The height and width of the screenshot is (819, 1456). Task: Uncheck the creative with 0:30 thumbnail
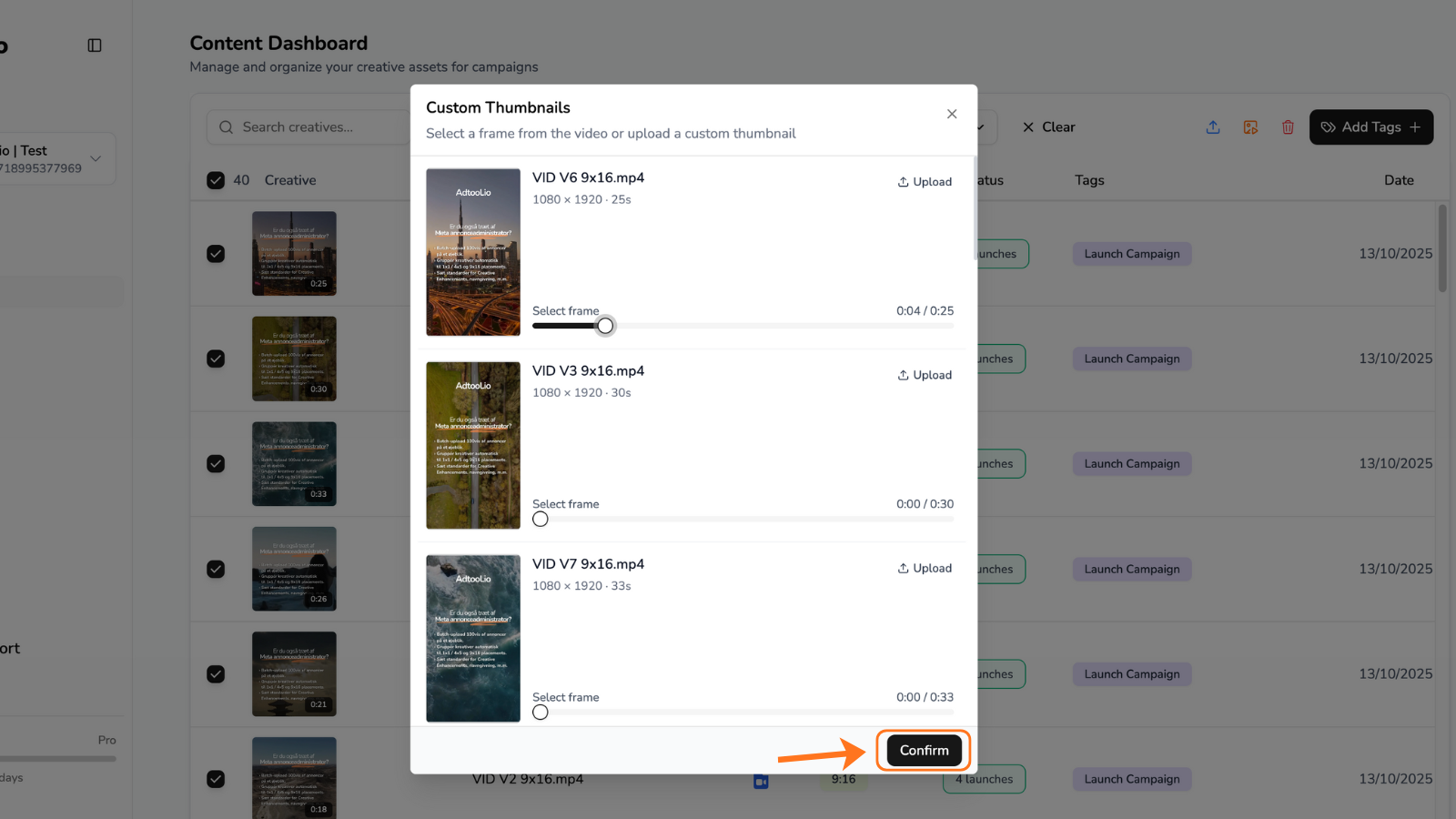tap(216, 359)
